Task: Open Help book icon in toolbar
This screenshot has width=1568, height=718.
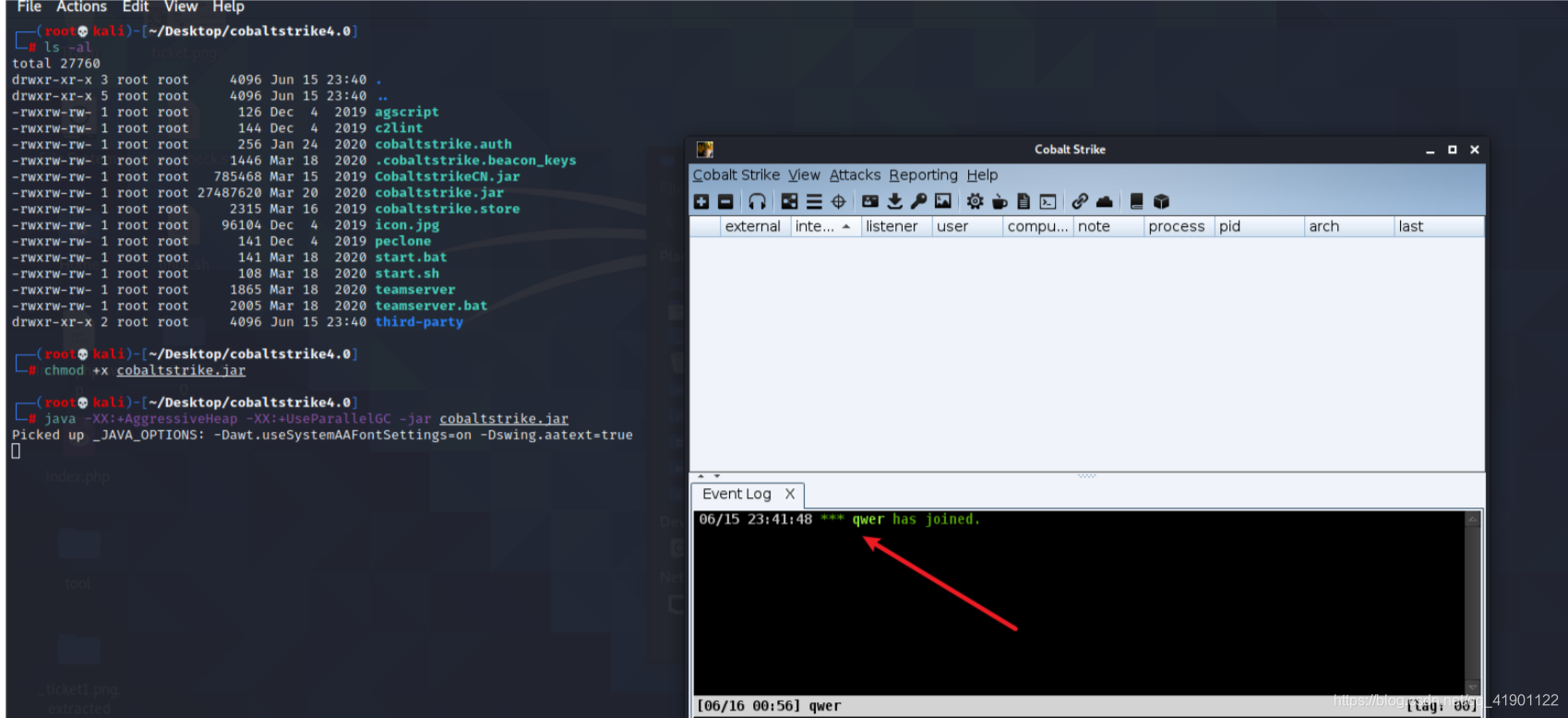Action: coord(1136,201)
